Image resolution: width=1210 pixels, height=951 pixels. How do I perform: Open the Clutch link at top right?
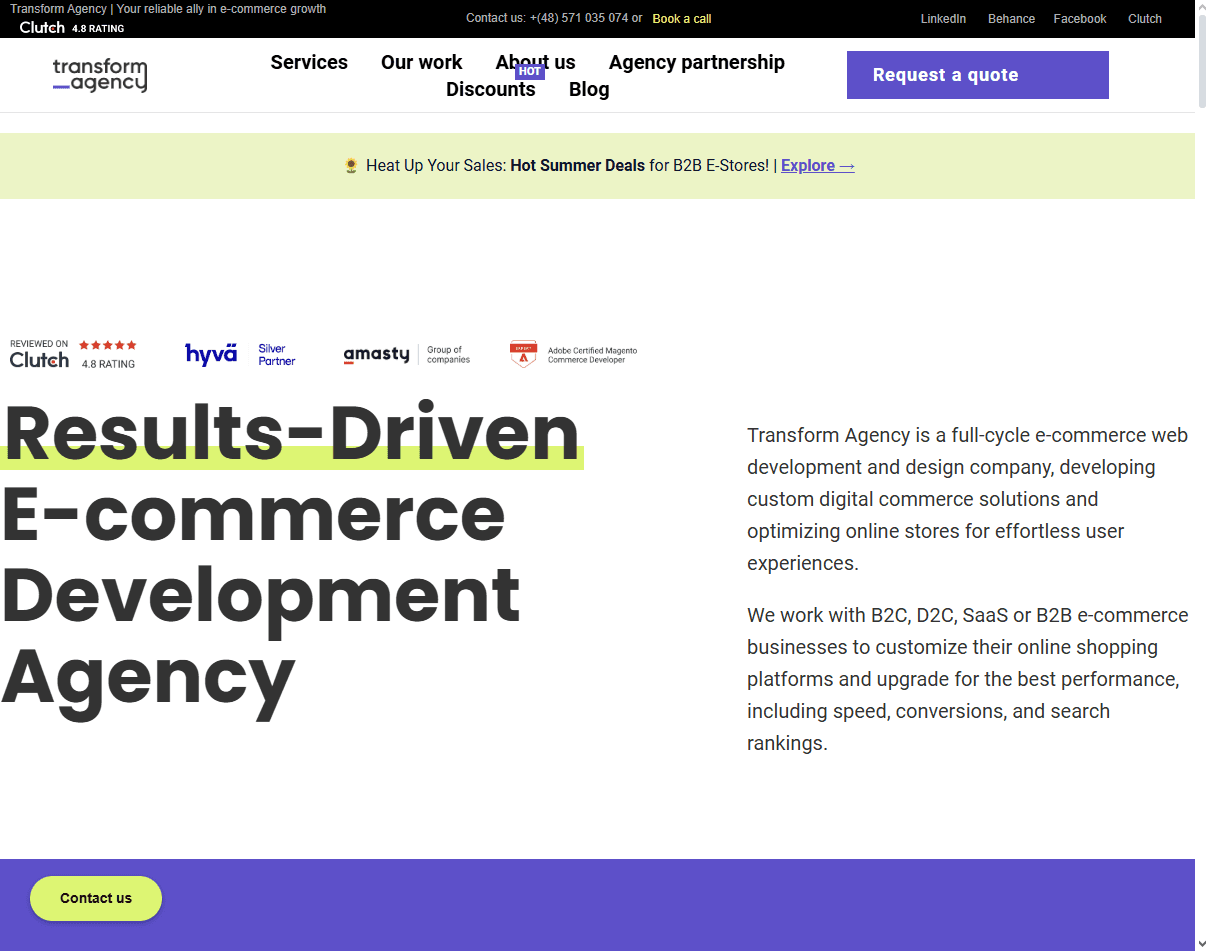[x=1145, y=19]
